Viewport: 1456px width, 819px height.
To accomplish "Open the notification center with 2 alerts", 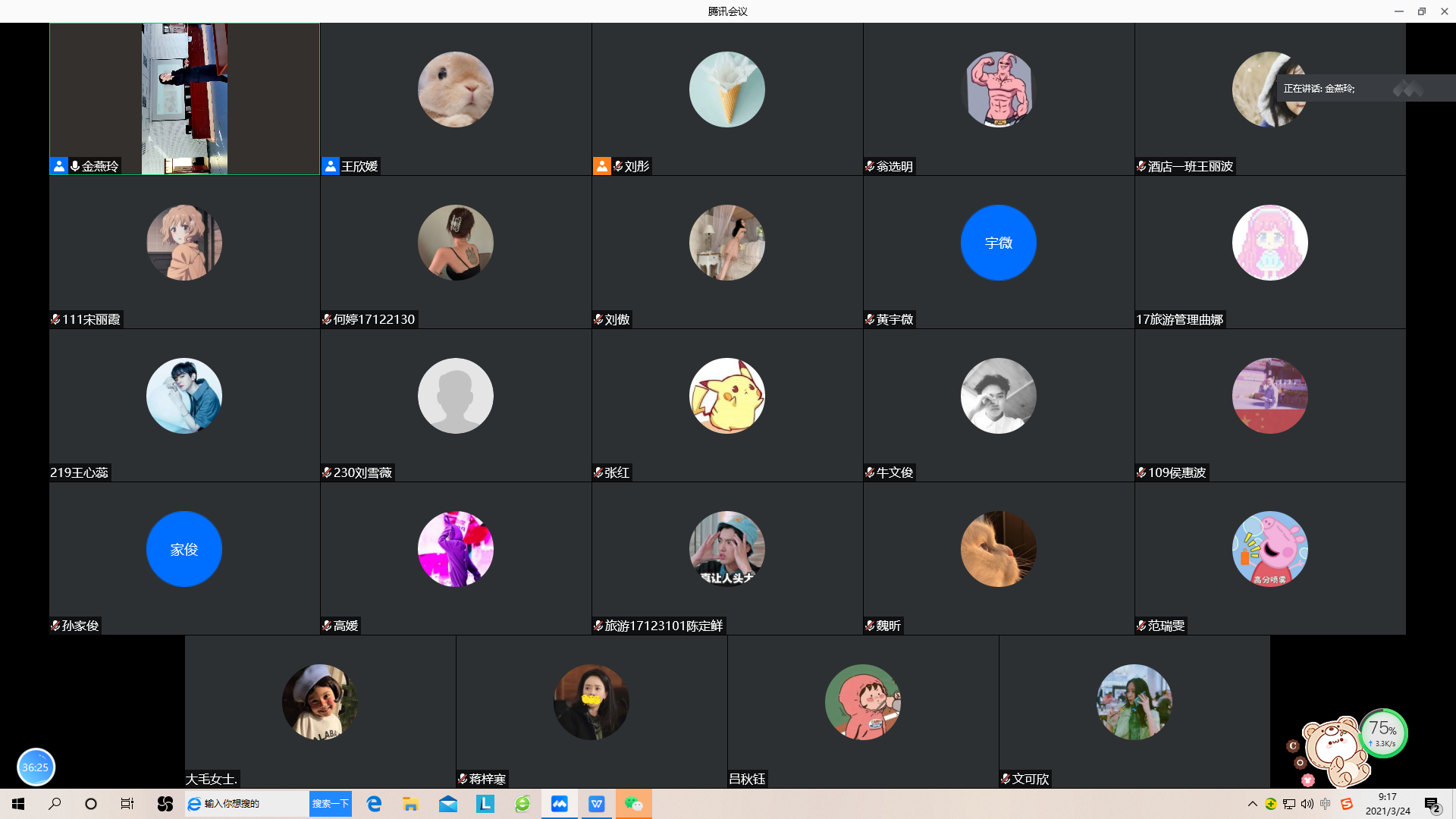I will [1432, 805].
